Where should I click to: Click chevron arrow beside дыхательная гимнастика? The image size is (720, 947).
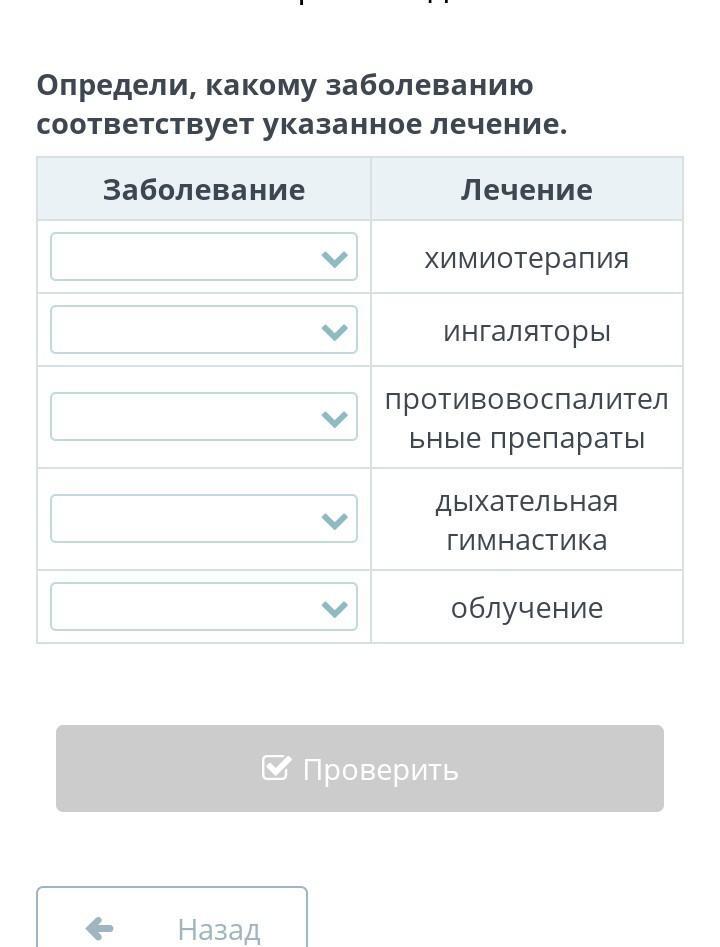pos(334,520)
